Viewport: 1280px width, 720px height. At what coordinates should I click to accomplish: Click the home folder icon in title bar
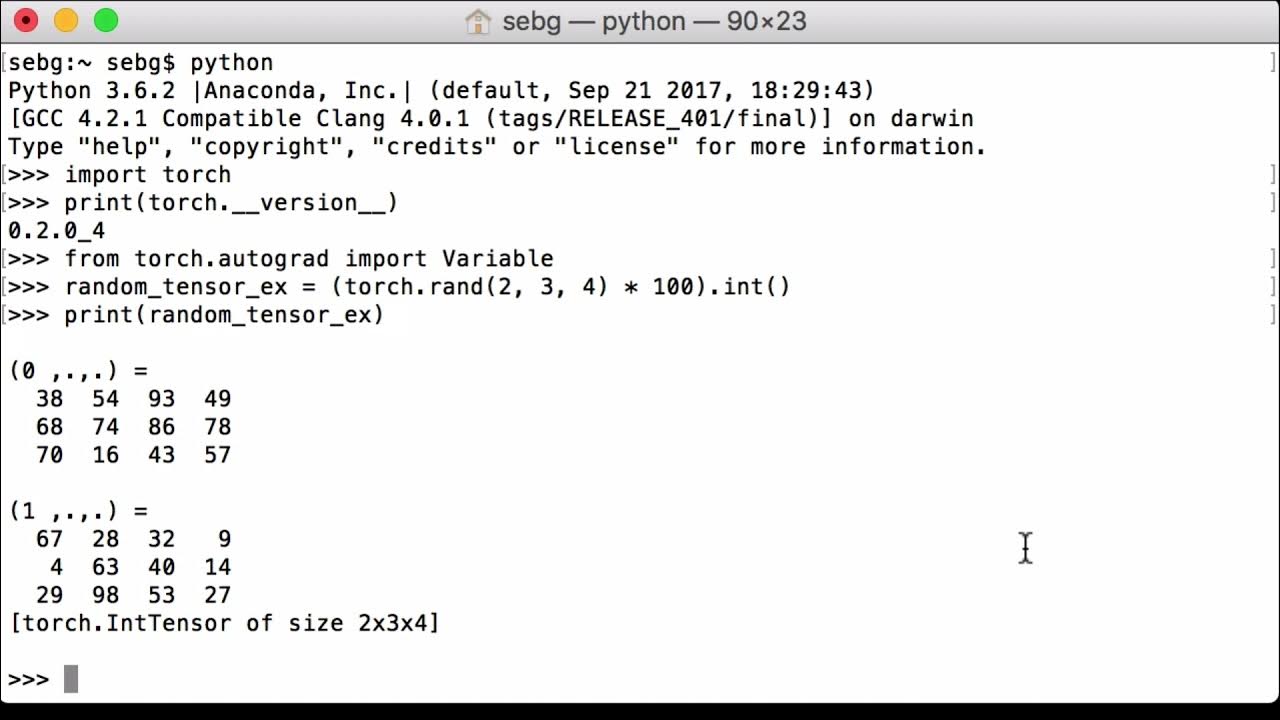click(479, 21)
